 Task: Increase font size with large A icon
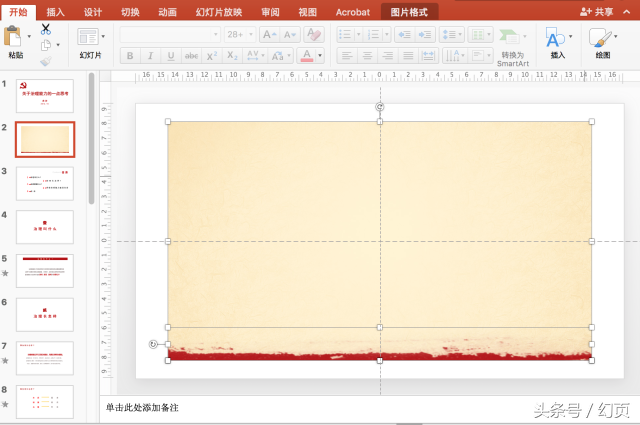(269, 35)
